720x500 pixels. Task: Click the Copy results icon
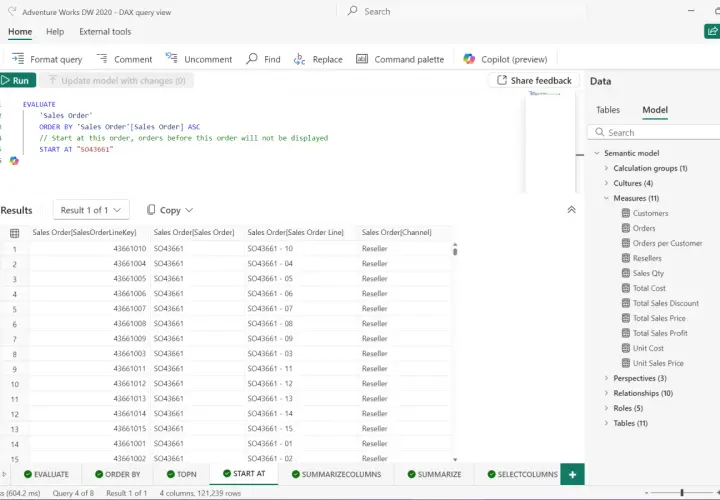(151, 210)
